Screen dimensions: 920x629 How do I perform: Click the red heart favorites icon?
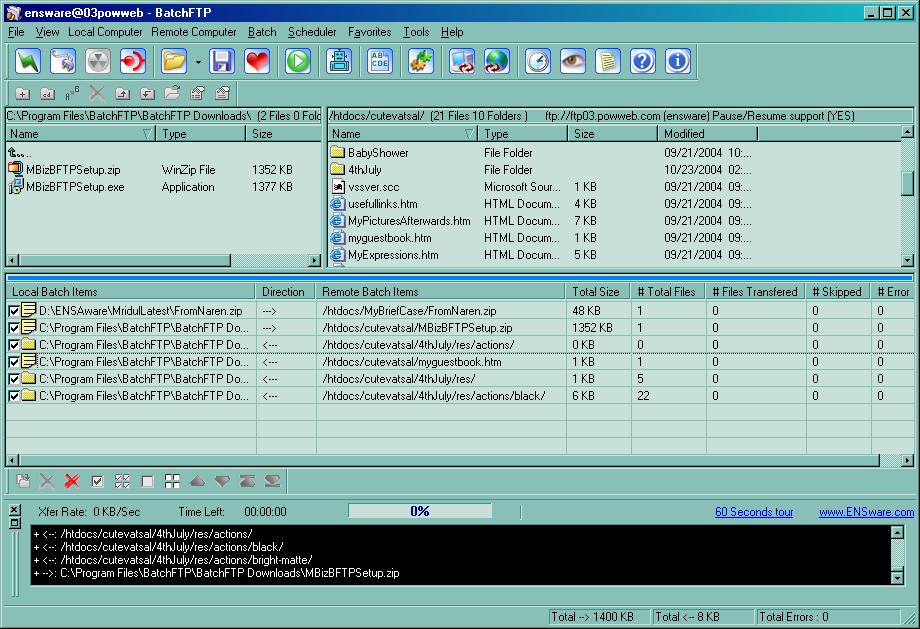(x=257, y=61)
